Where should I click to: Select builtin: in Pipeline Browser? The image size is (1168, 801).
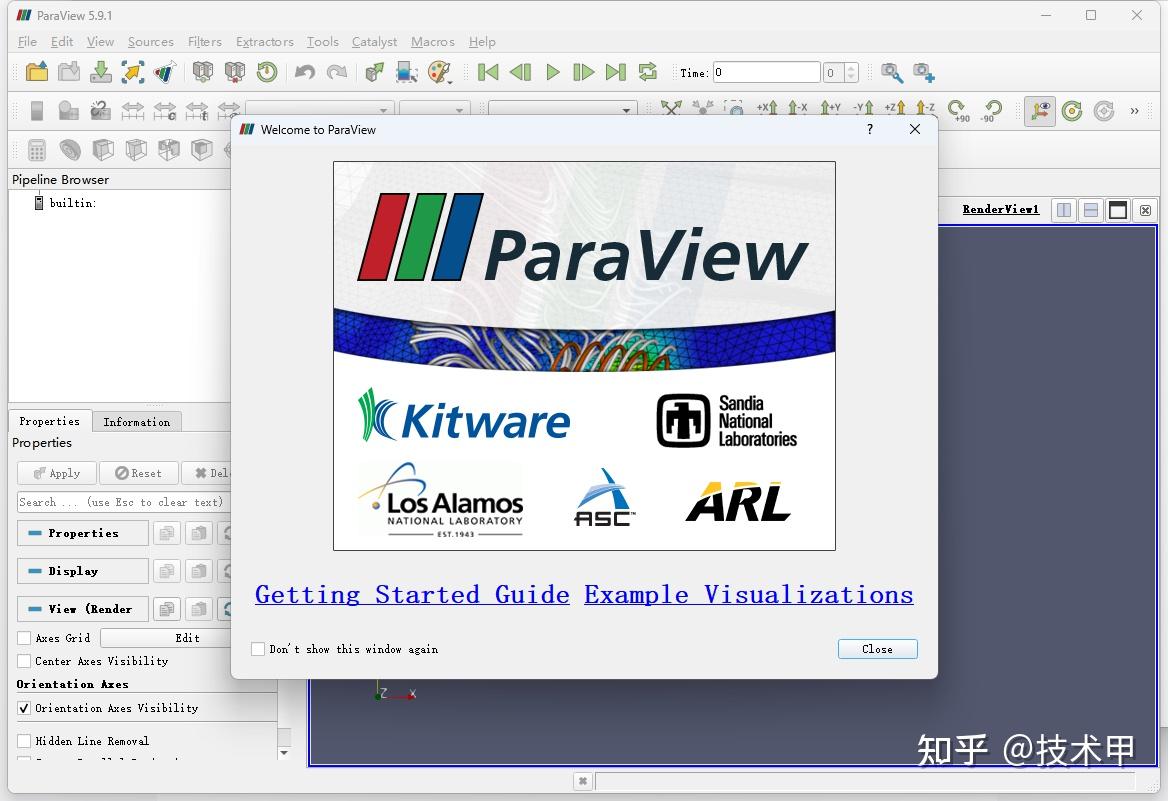72,203
